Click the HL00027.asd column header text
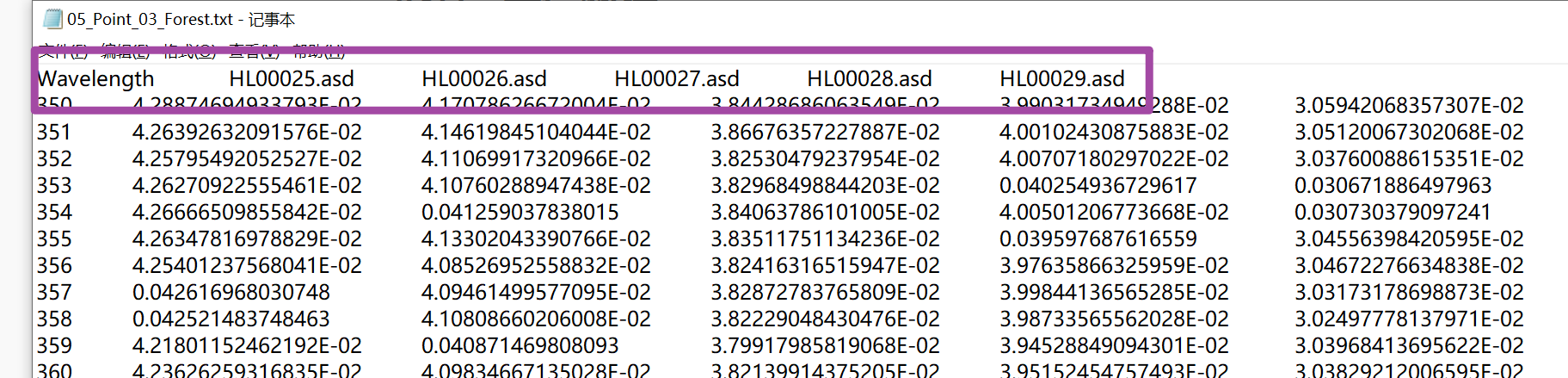 coord(677,79)
